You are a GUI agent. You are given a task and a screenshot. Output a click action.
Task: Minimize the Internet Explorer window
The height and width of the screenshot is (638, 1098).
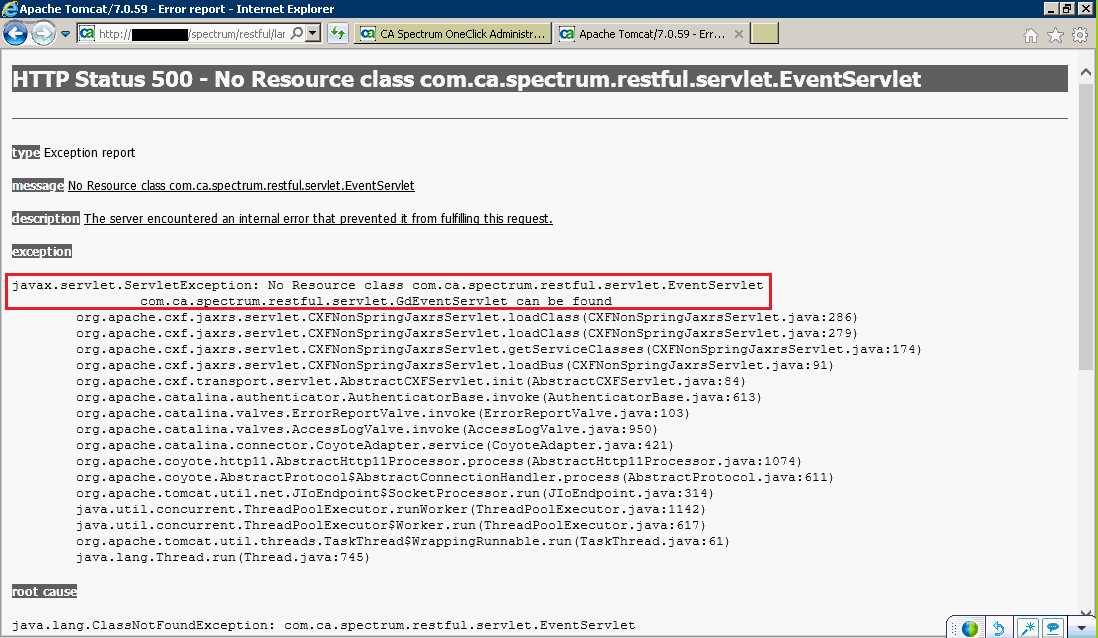(x=1050, y=8)
